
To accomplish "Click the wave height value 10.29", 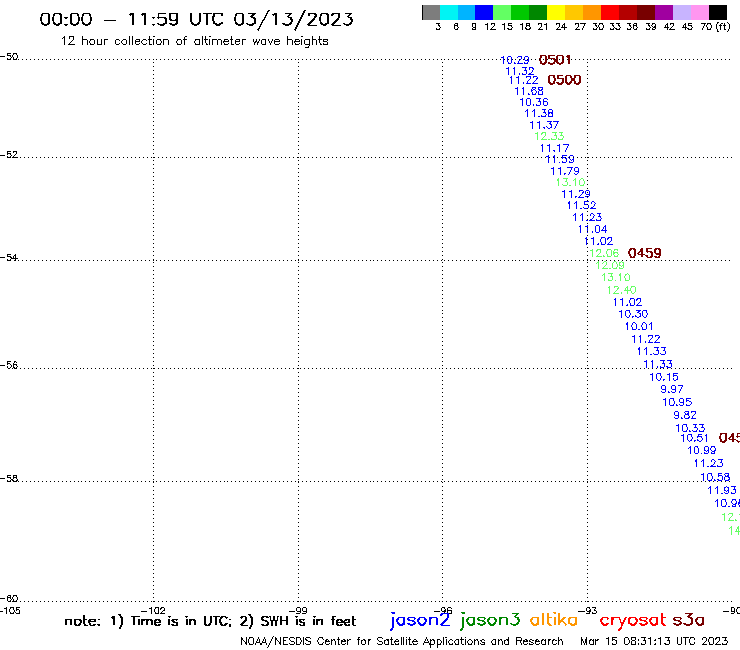I will [514, 60].
